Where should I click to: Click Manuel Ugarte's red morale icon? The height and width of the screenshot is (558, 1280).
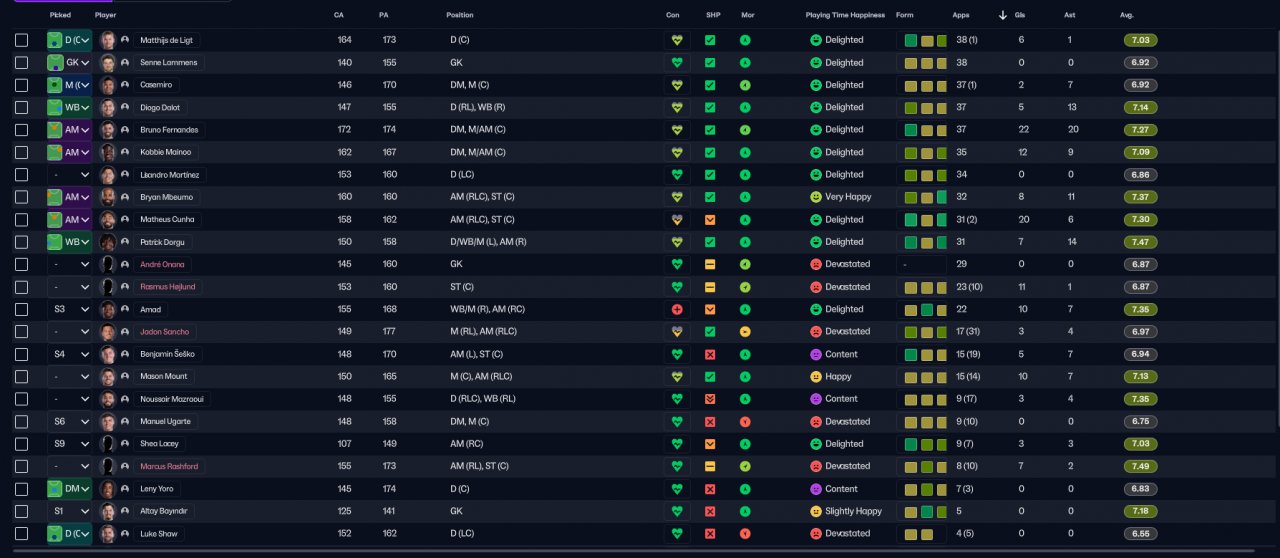(x=745, y=422)
